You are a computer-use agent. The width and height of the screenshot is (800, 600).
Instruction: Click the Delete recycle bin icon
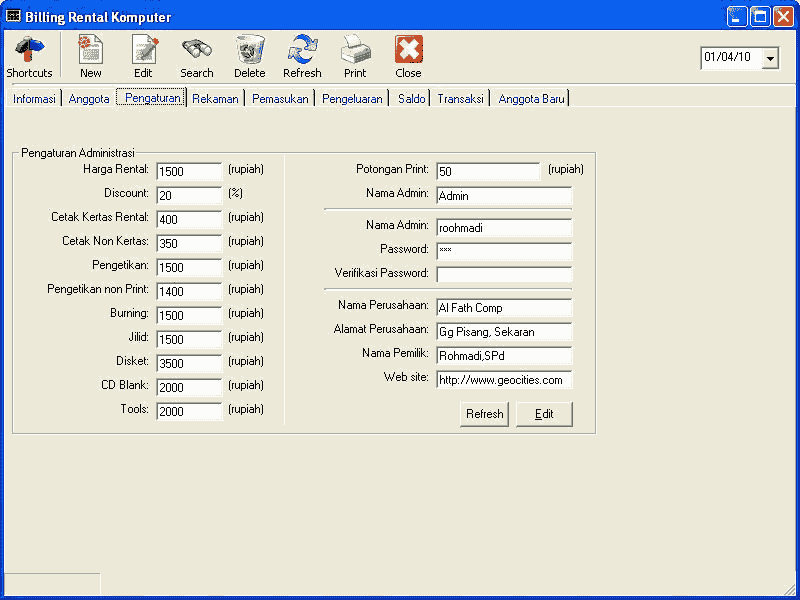(249, 56)
